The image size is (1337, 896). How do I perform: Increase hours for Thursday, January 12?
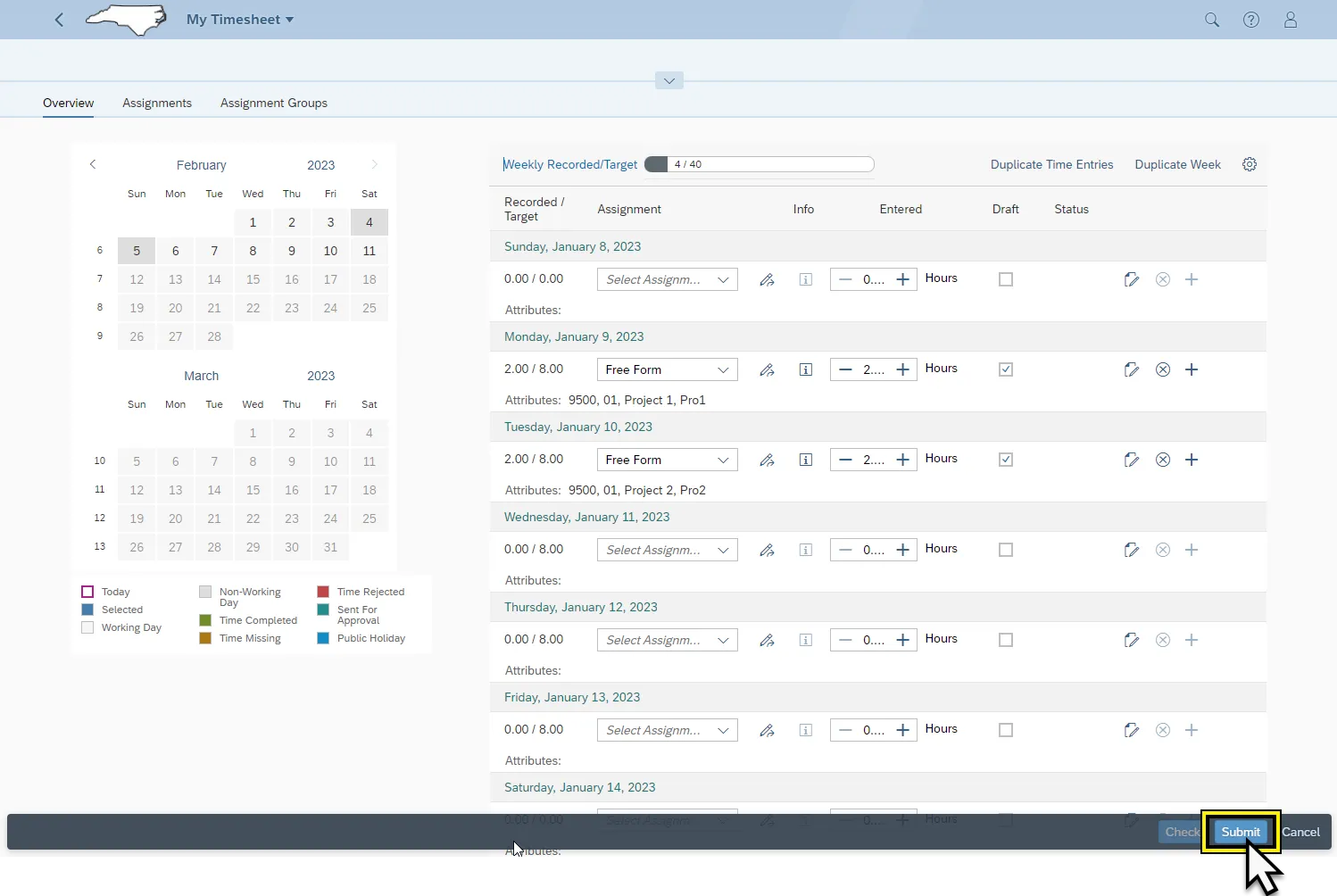(903, 640)
